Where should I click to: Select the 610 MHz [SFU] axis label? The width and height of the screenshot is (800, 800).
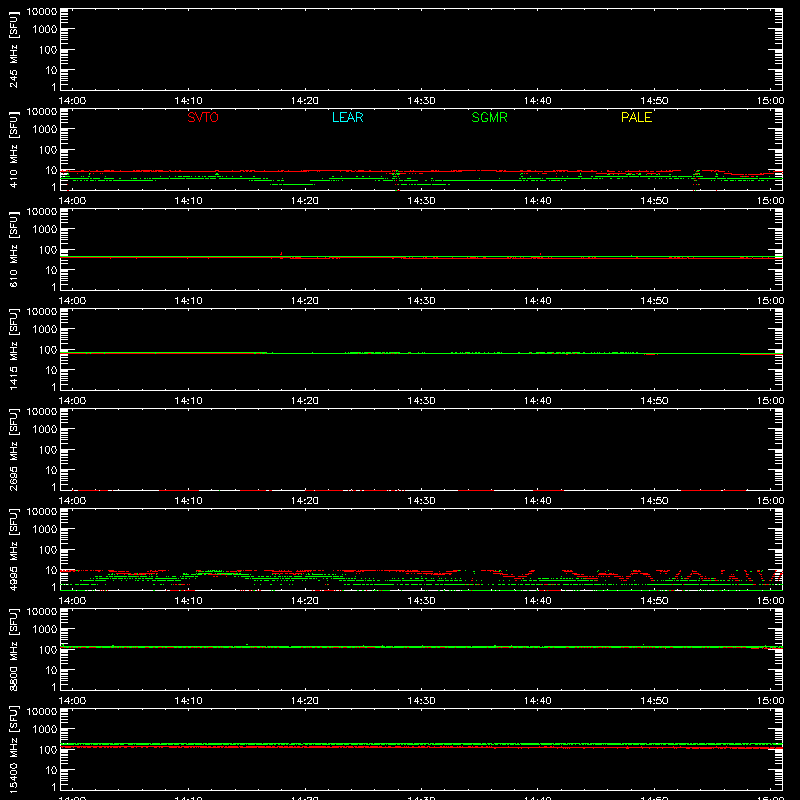point(13,249)
